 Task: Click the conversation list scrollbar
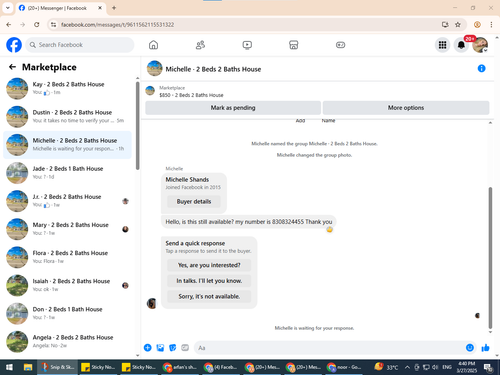pos(138,125)
